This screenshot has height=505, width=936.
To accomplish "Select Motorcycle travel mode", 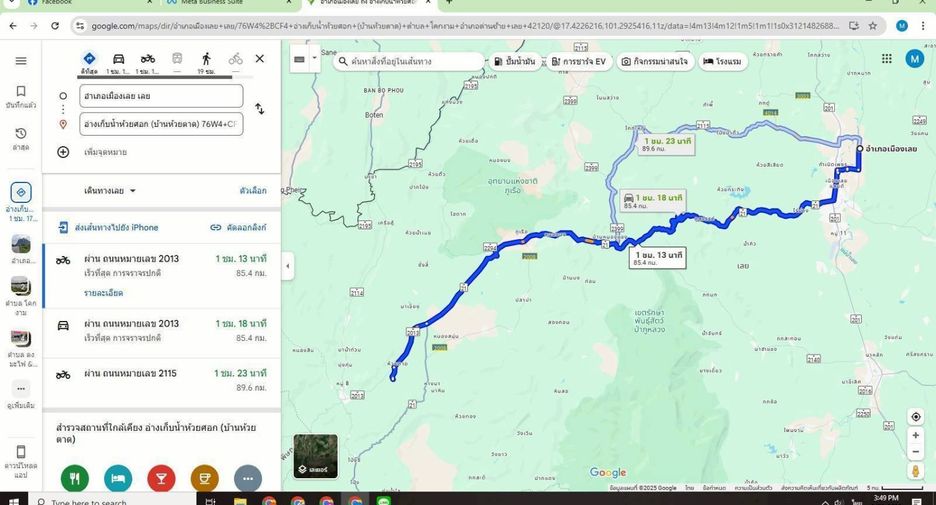I will tap(147, 61).
